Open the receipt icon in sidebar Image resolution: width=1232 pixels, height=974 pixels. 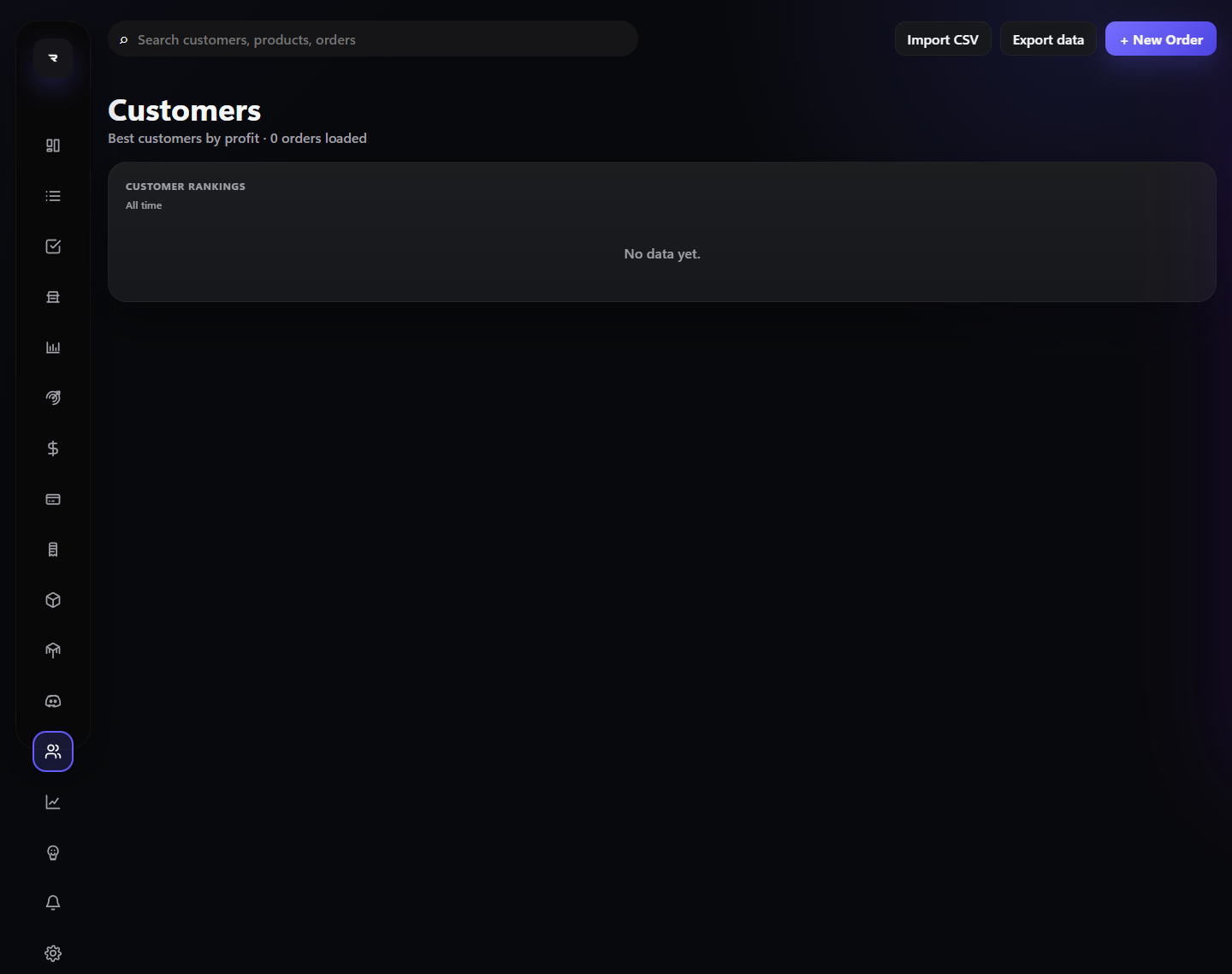pyautogui.click(x=53, y=549)
